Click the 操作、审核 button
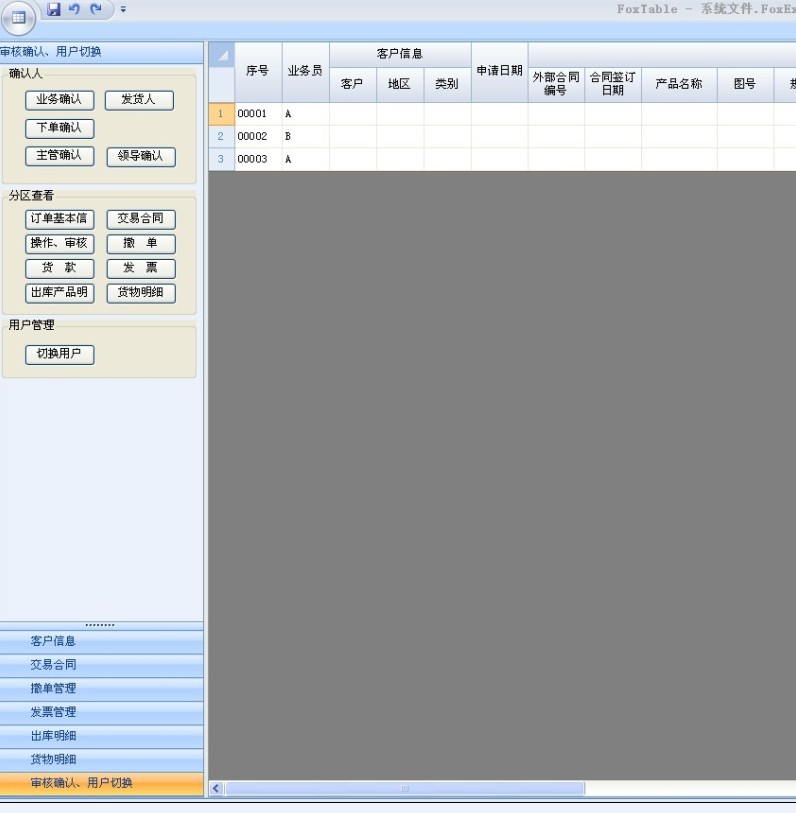Image resolution: width=796 pixels, height=813 pixels. click(x=60, y=244)
